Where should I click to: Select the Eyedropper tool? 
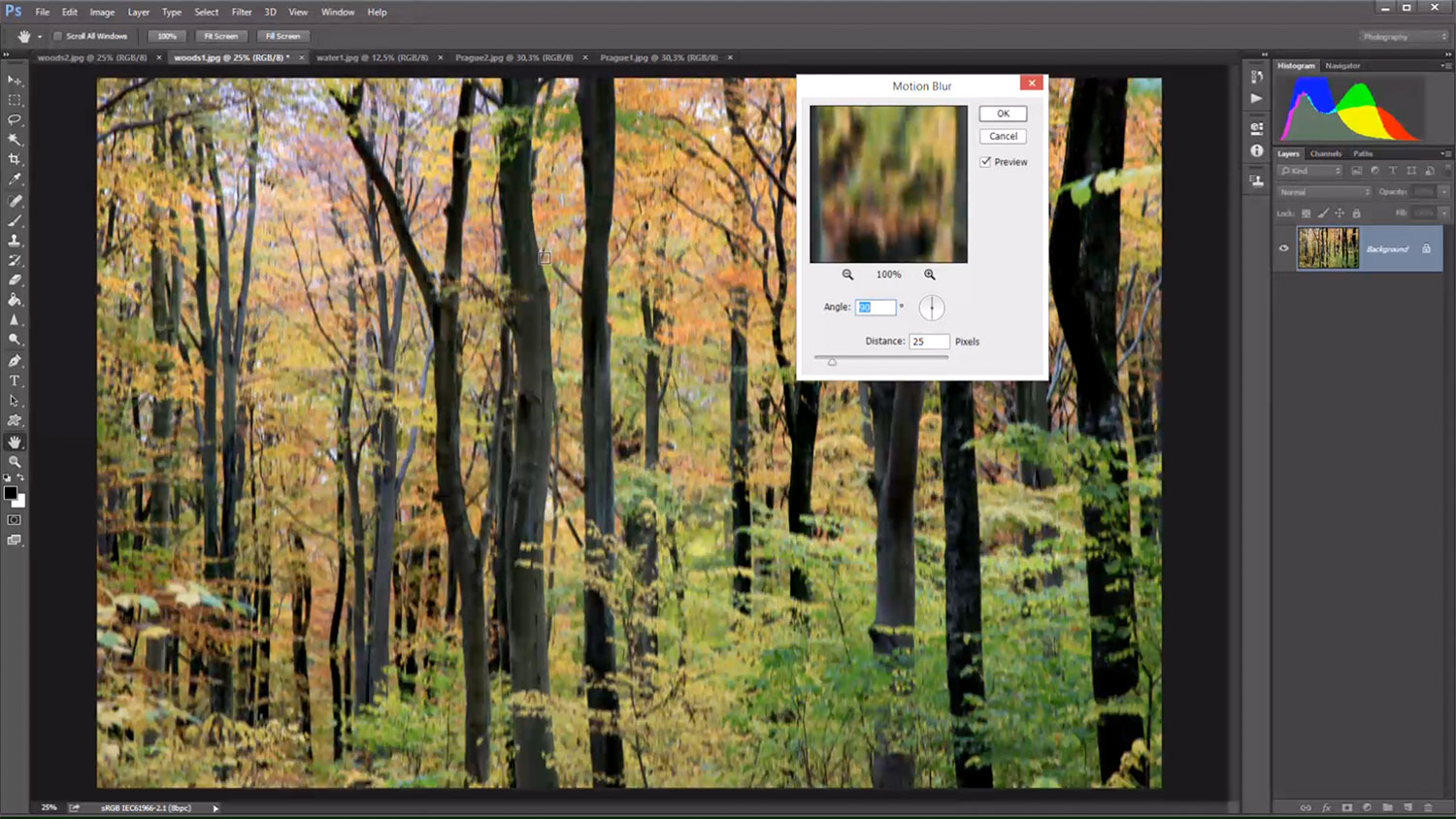(x=15, y=180)
